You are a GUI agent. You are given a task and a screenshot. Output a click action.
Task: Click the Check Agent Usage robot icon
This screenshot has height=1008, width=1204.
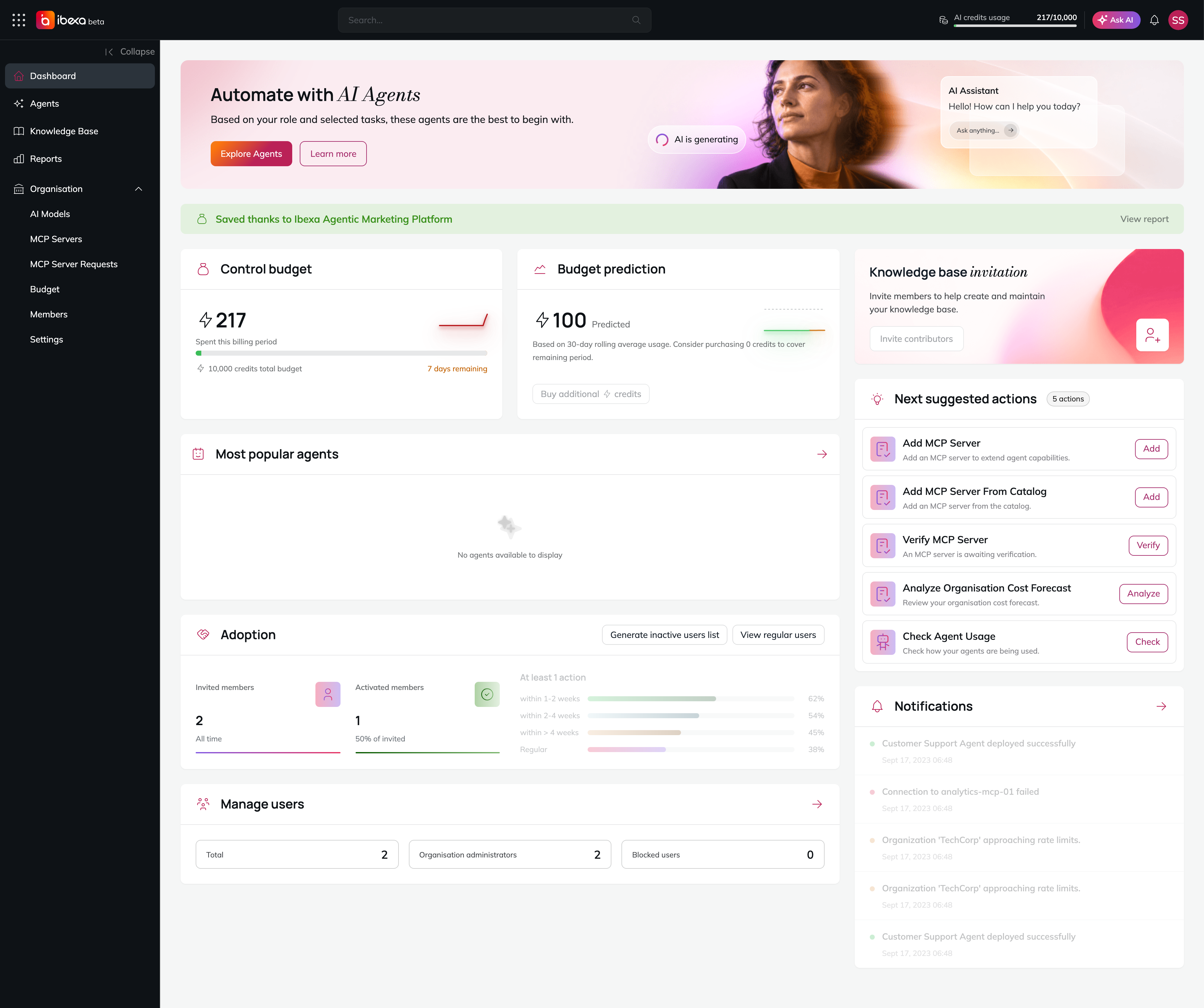[x=882, y=642]
